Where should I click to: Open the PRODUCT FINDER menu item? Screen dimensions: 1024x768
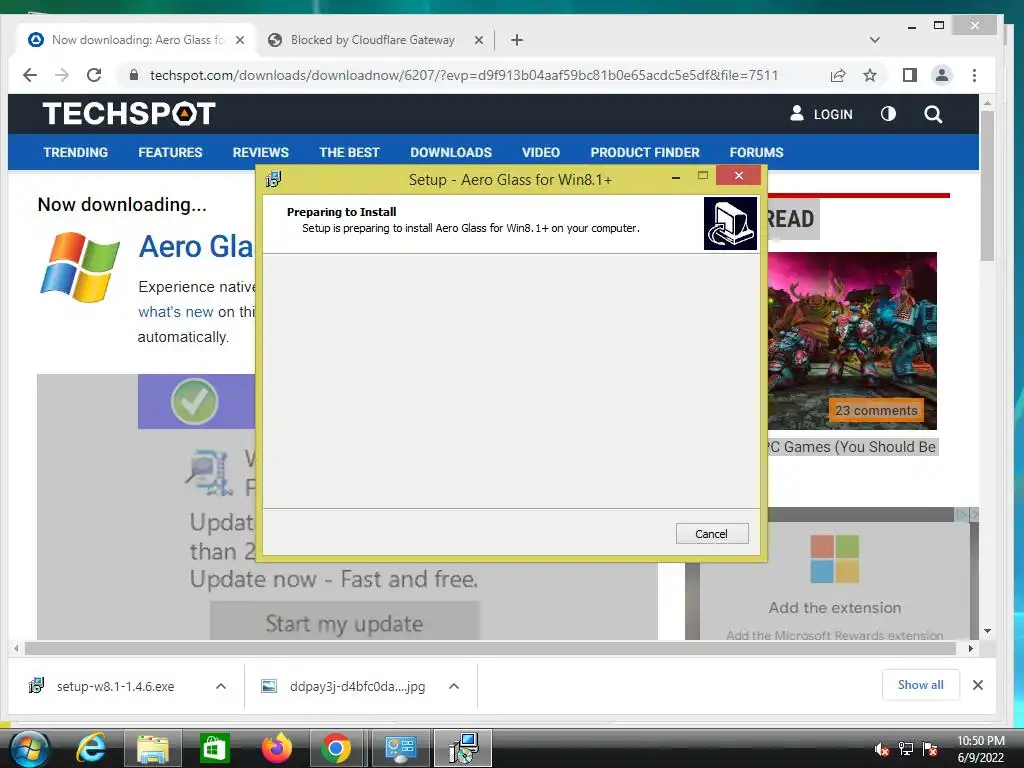[x=645, y=152]
